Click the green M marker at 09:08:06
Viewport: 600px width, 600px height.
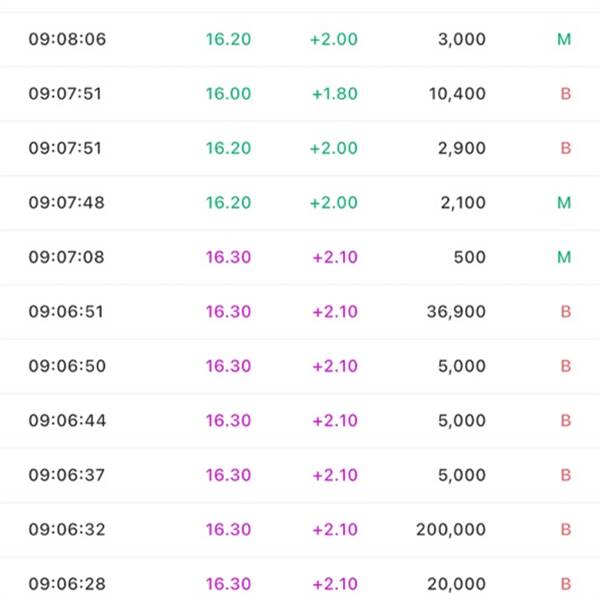tap(564, 39)
